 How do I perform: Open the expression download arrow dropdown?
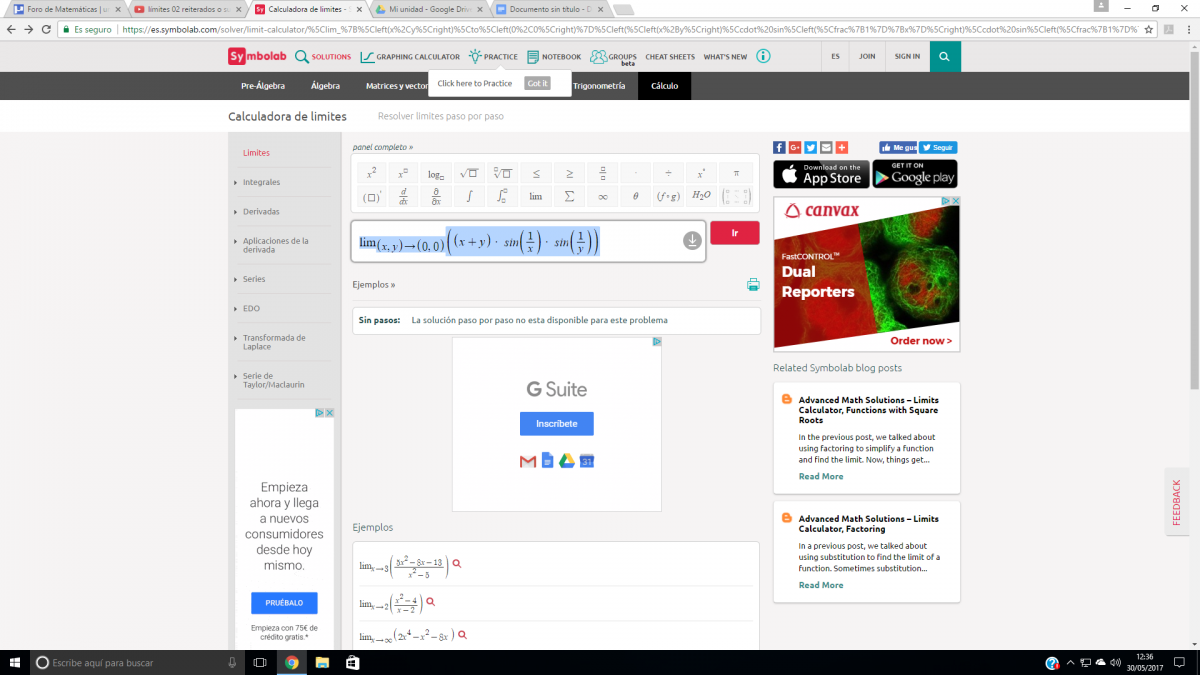click(x=692, y=241)
